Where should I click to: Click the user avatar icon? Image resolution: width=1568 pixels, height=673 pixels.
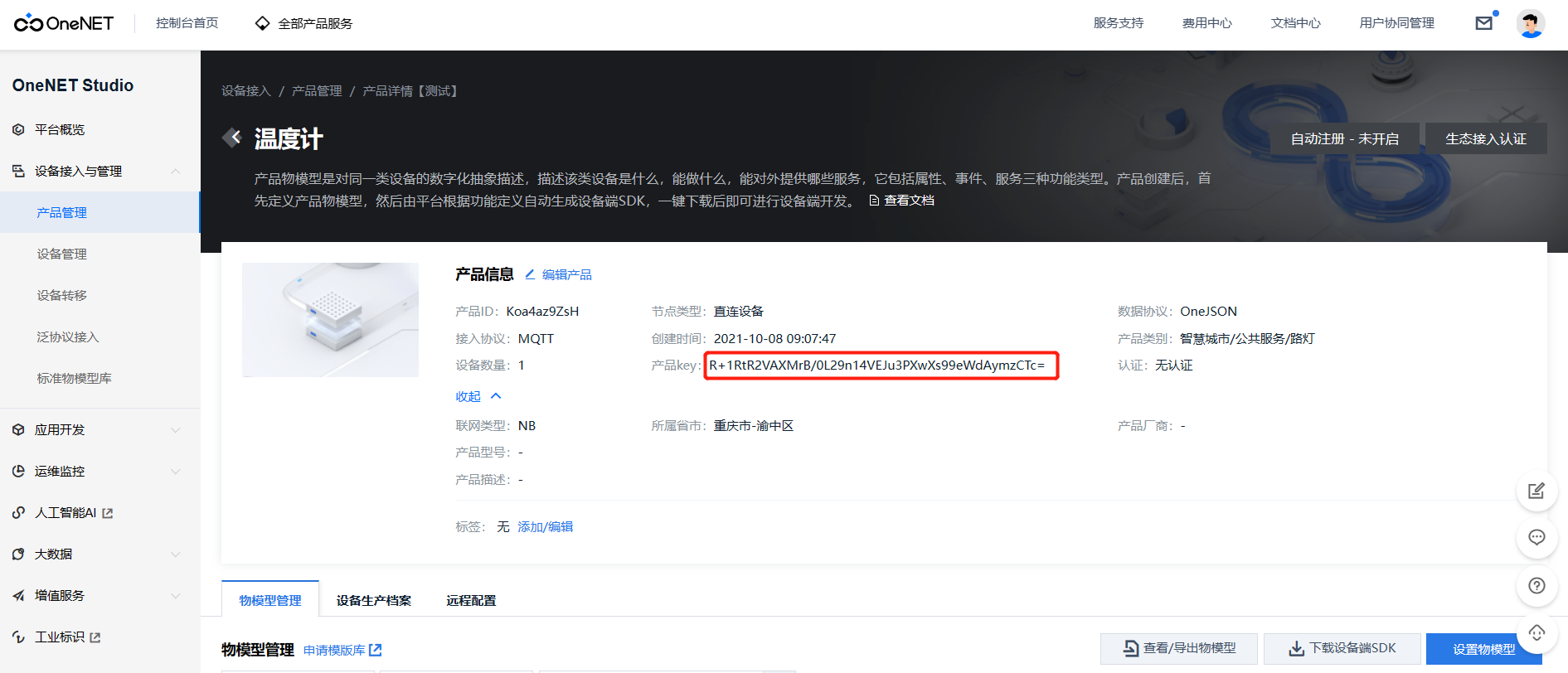coord(1530,23)
